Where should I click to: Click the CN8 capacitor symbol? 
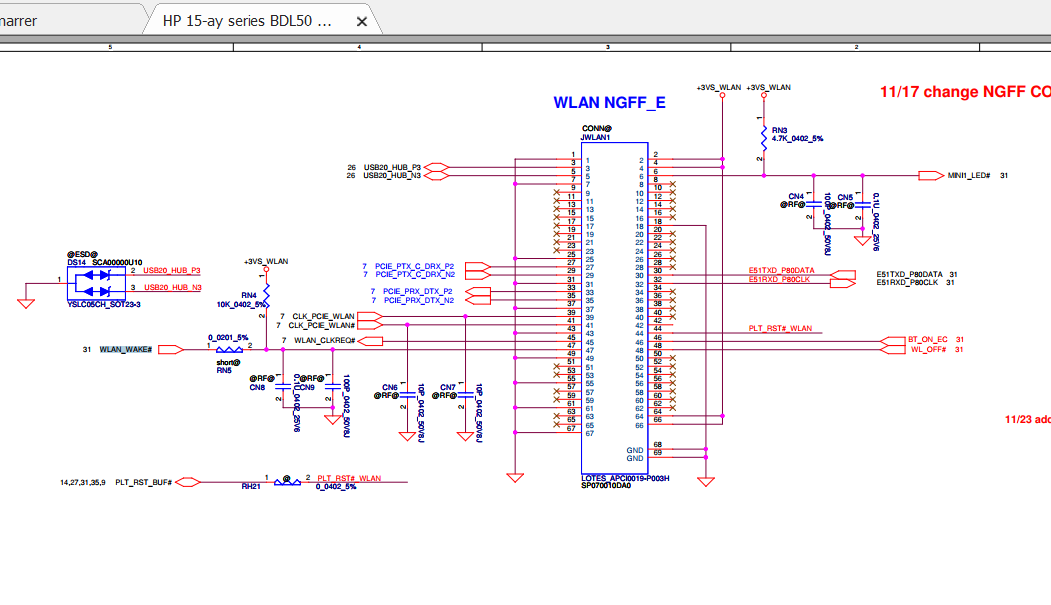[283, 387]
